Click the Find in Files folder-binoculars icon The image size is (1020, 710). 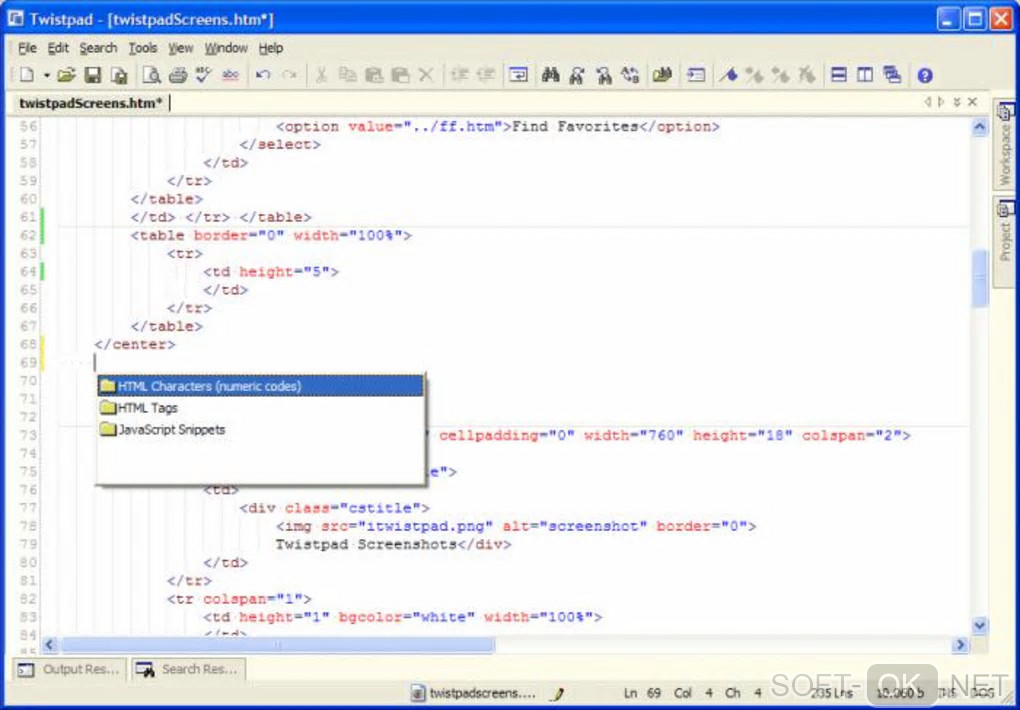click(x=662, y=75)
